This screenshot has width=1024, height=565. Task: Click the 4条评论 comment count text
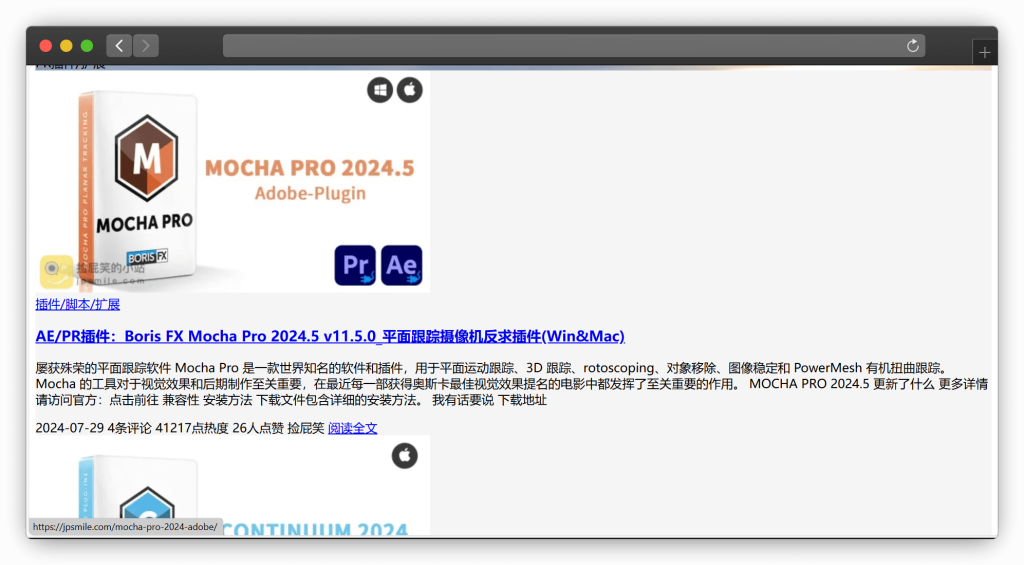pyautogui.click(x=130, y=428)
